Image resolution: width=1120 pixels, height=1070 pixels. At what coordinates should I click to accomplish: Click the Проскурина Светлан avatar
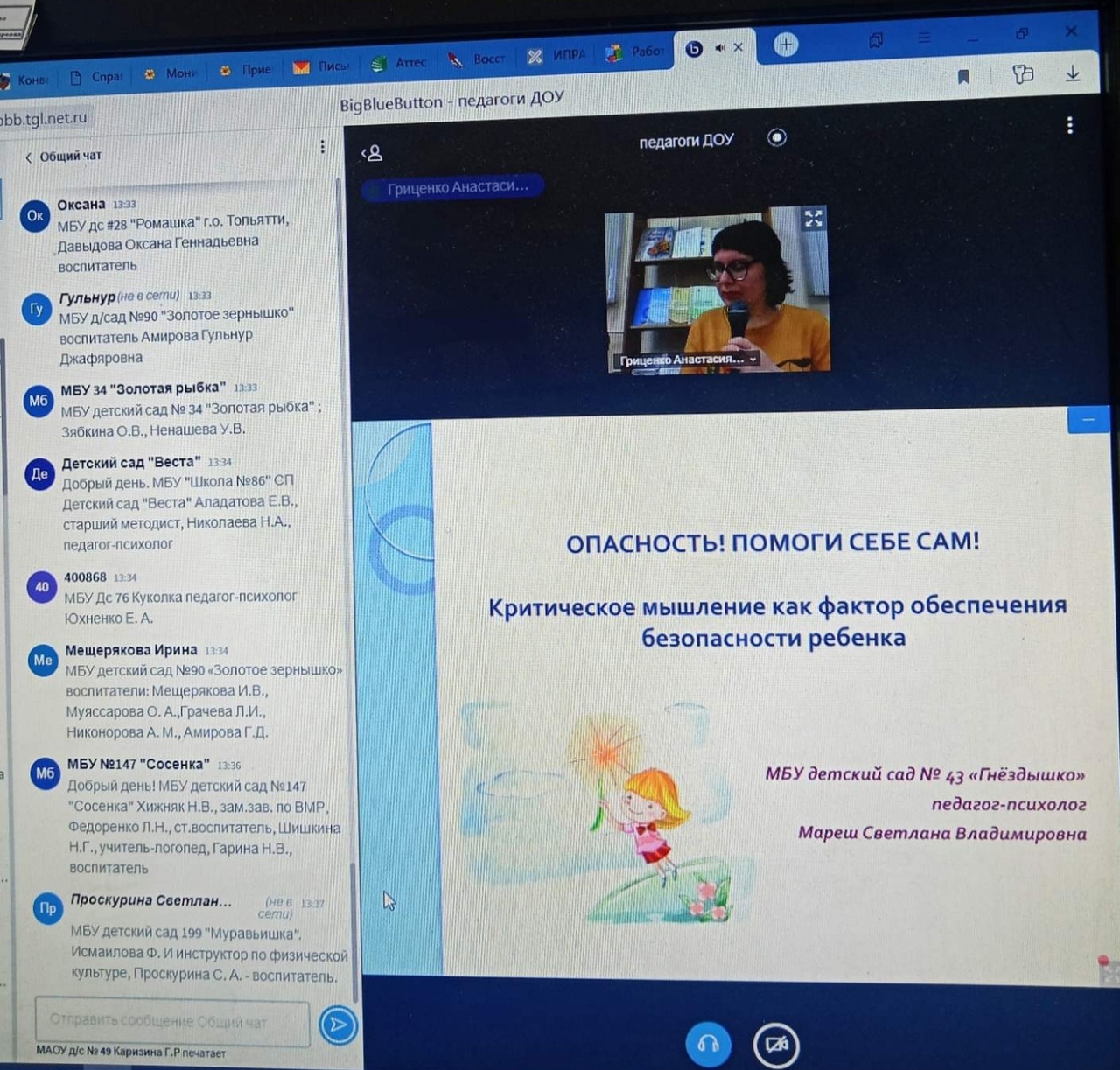(48, 908)
